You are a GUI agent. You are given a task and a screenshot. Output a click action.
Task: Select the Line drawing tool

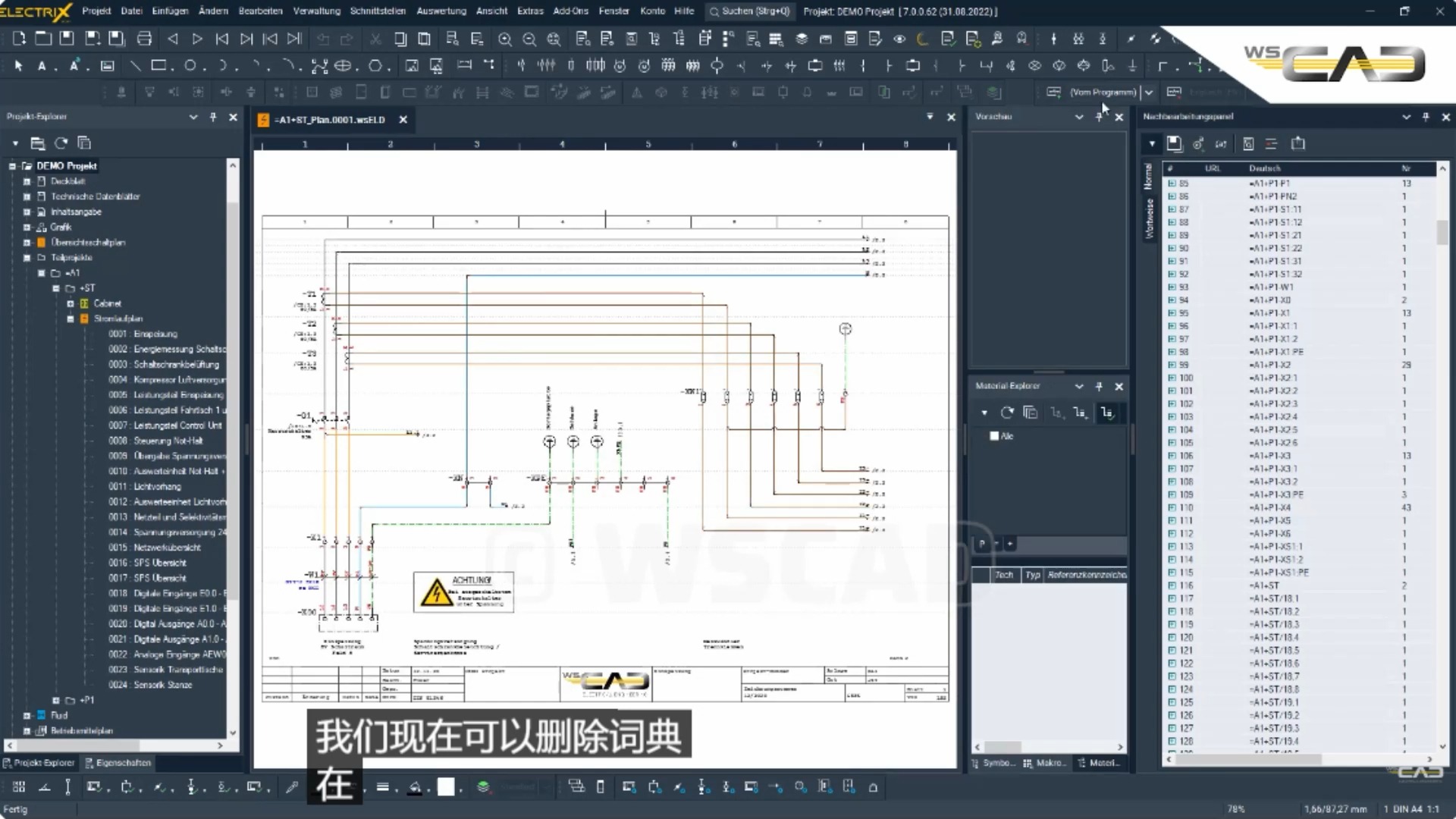pyautogui.click(x=135, y=66)
